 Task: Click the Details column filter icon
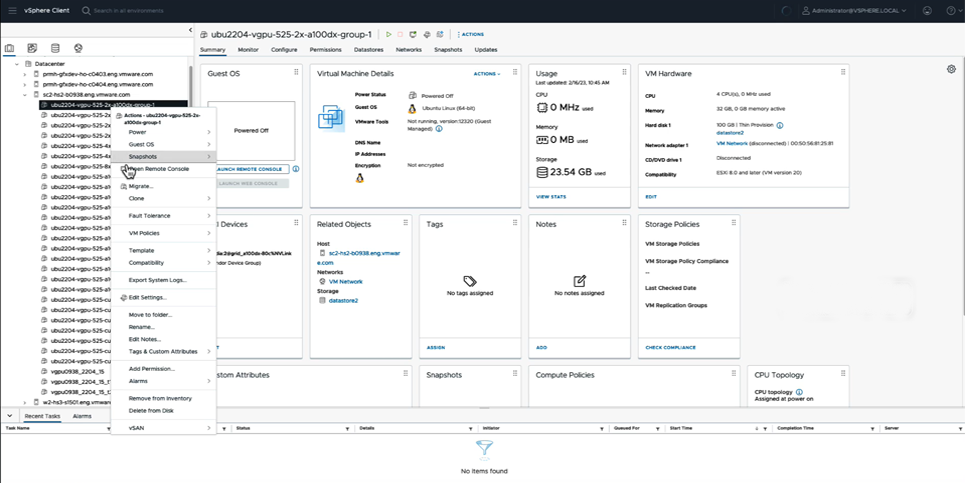471,428
